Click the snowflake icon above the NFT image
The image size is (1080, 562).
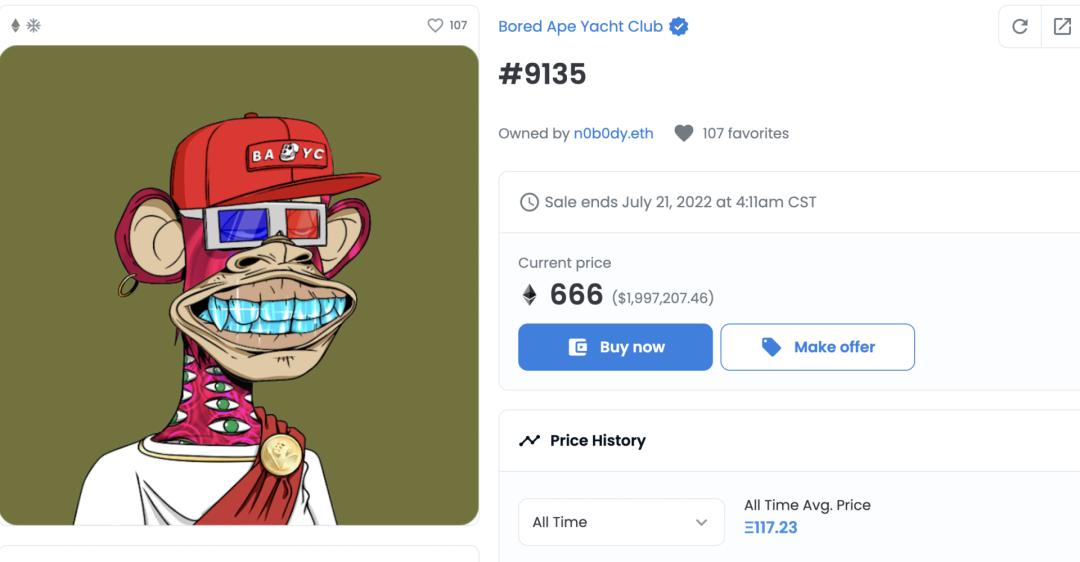pyautogui.click(x=33, y=25)
